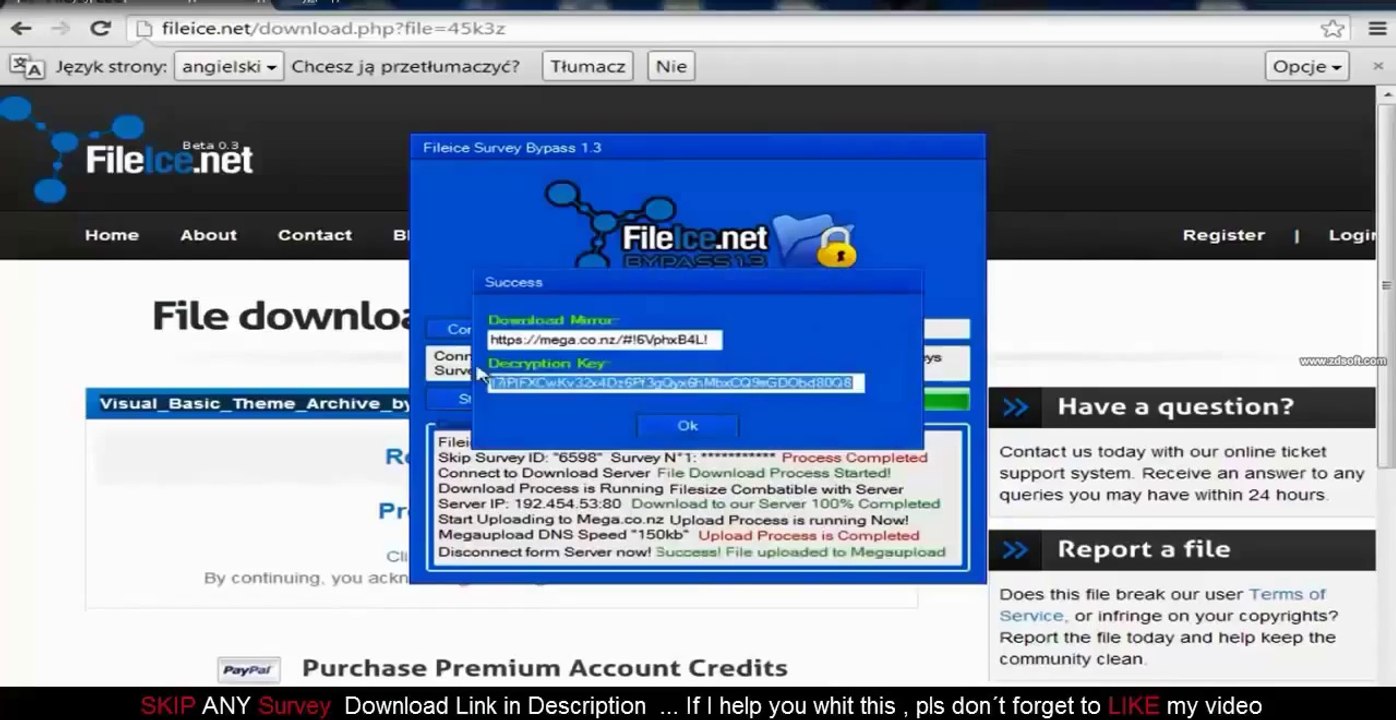Click 'Upload Process is Completed' log text

tap(808, 536)
